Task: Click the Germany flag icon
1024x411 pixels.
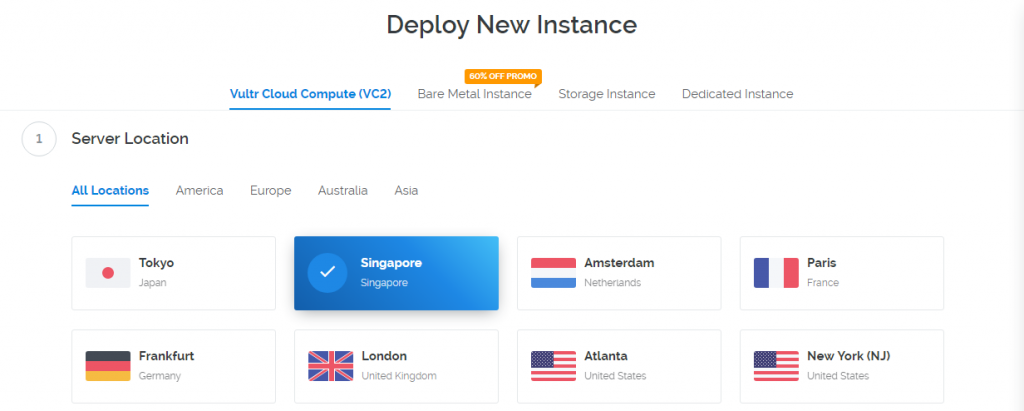Action: pyautogui.click(x=108, y=366)
